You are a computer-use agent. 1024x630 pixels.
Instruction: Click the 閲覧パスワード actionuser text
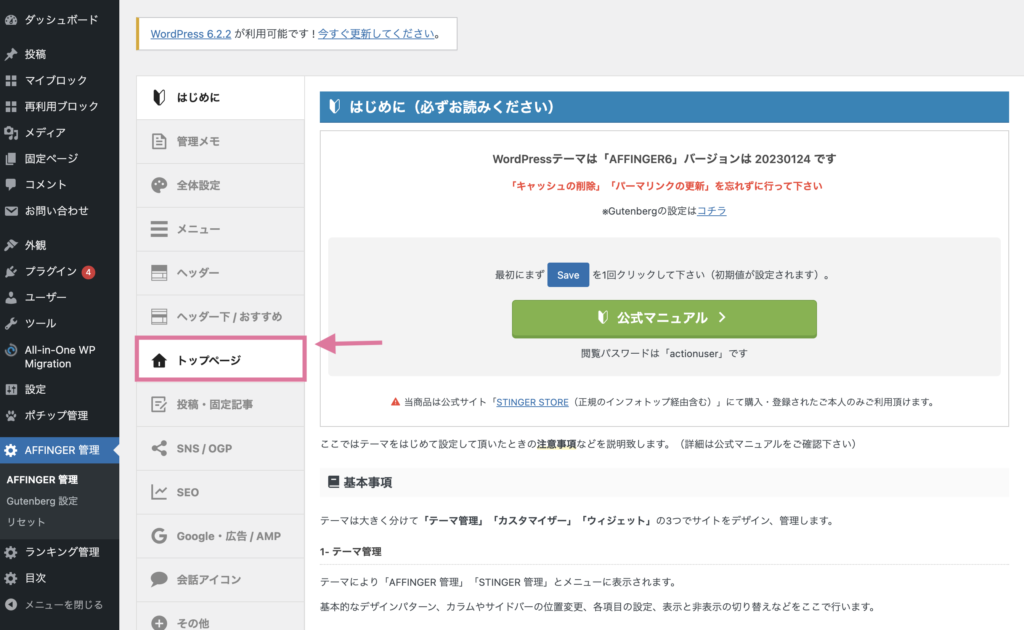click(x=664, y=353)
